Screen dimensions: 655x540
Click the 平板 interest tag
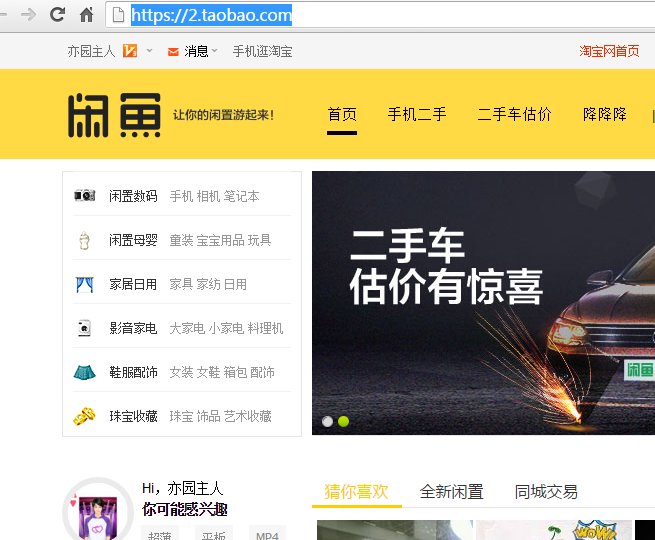(213, 534)
